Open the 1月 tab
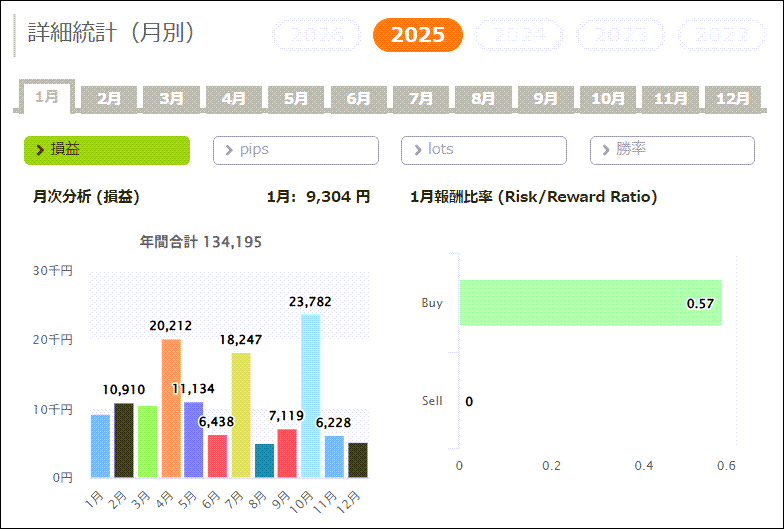 click(x=47, y=97)
